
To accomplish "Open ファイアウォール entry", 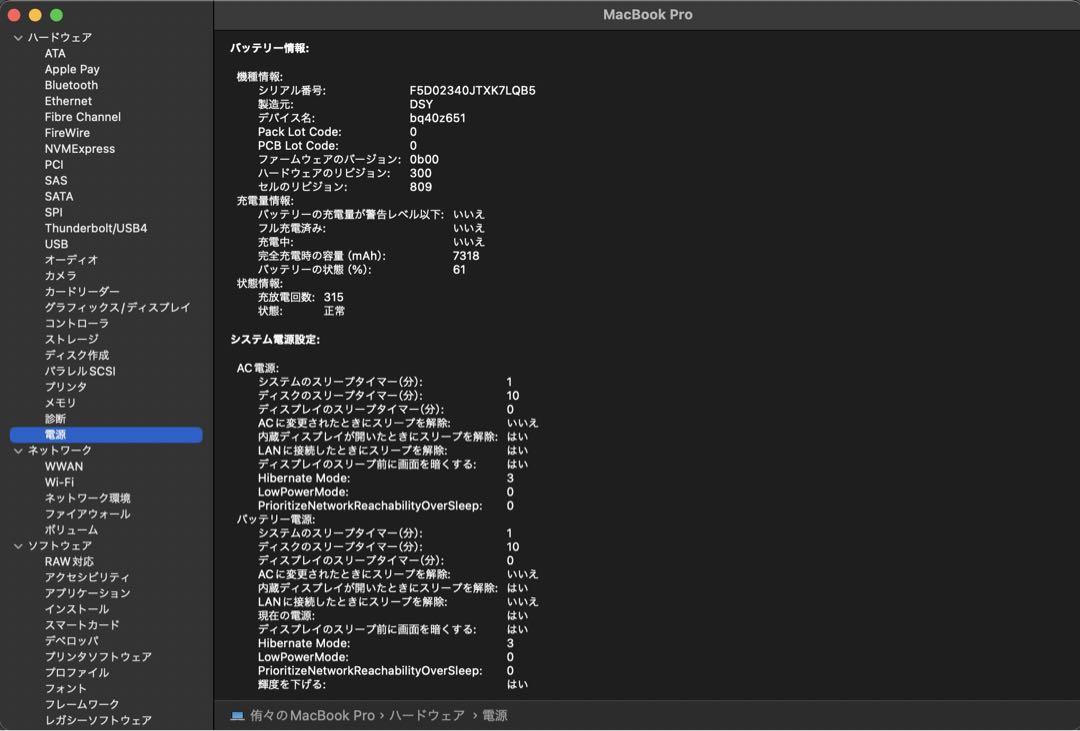I will [x=87, y=513].
